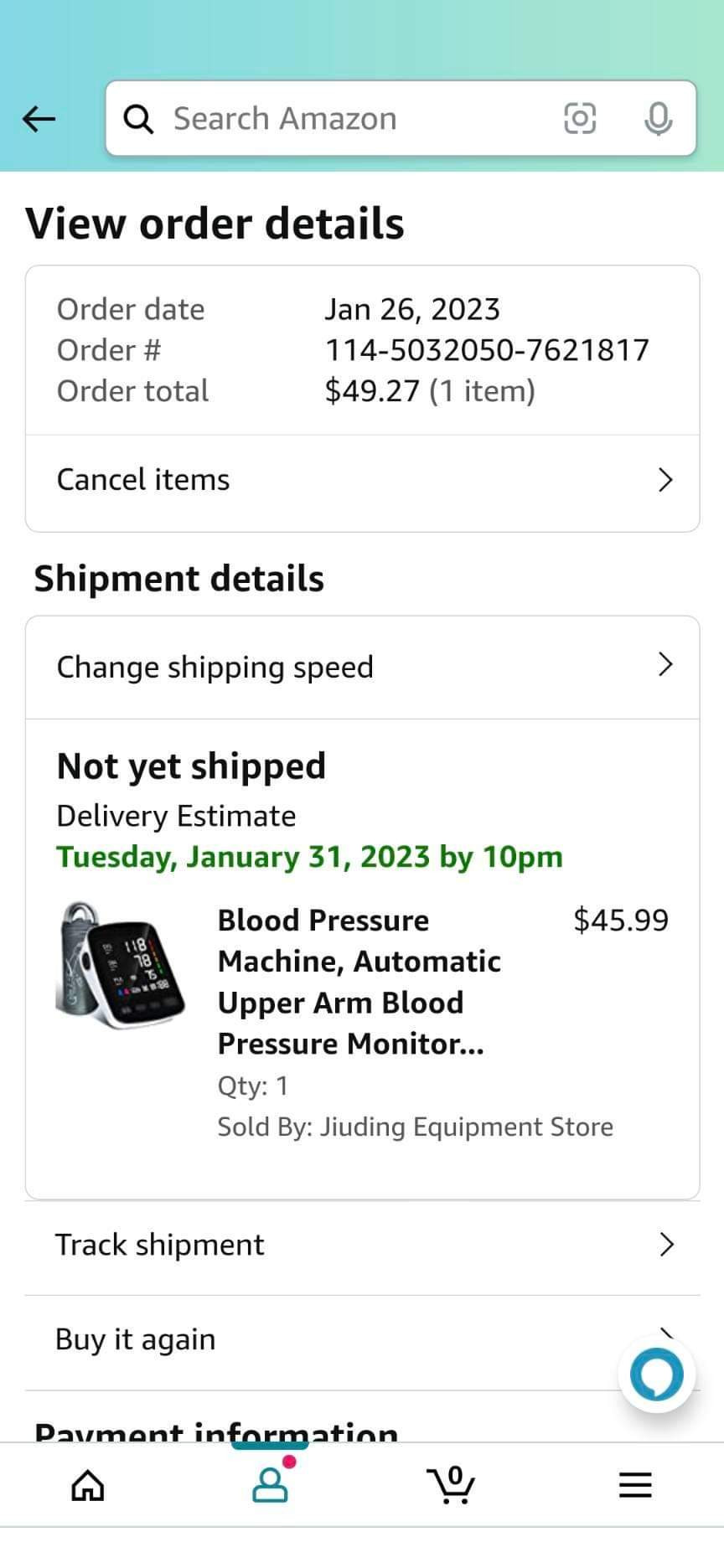Tap the blood pressure monitor thumbnail

click(120, 965)
